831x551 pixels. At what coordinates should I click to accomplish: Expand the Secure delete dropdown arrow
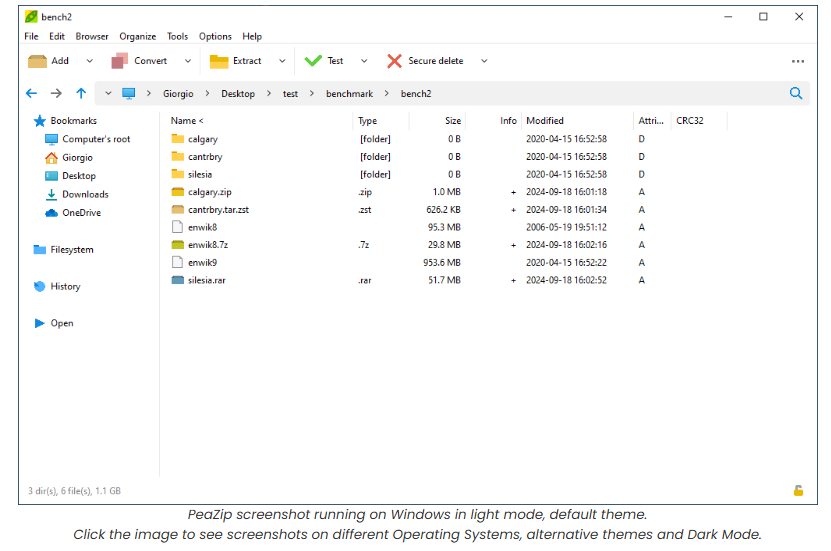tap(484, 61)
